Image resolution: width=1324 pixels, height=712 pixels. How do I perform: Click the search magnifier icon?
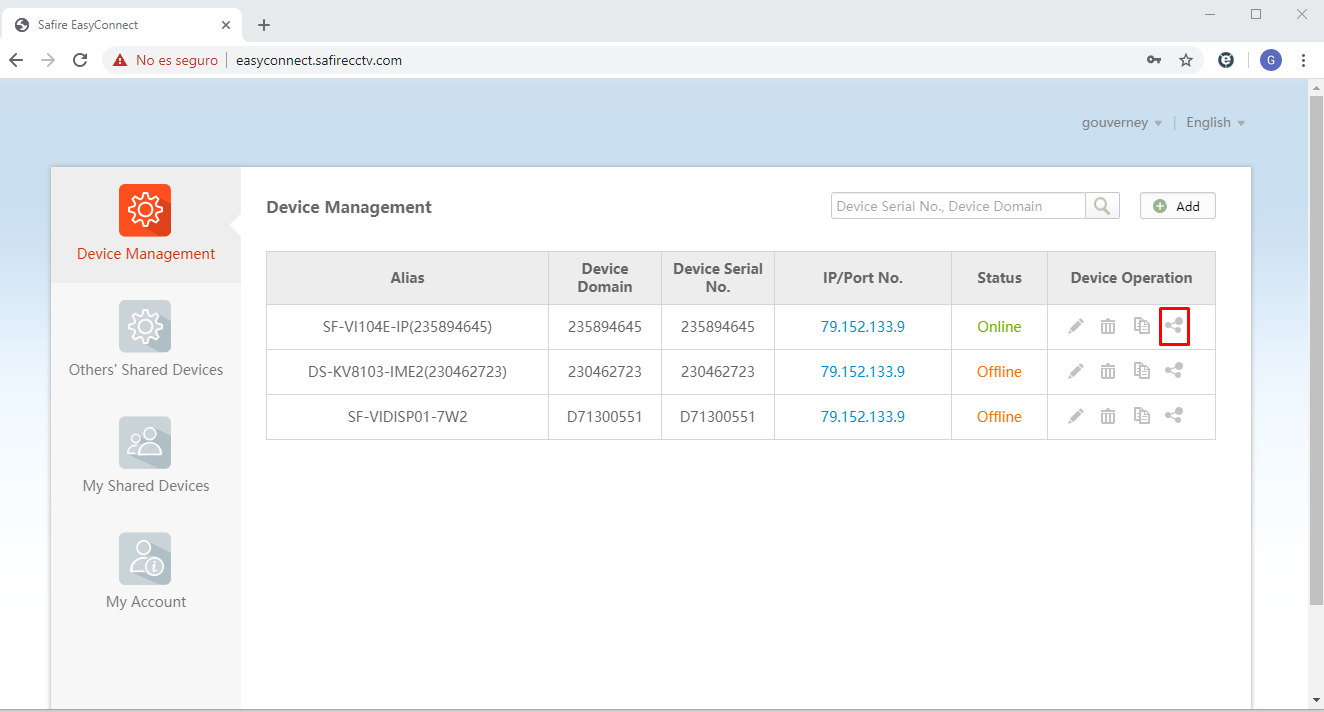(x=1102, y=205)
